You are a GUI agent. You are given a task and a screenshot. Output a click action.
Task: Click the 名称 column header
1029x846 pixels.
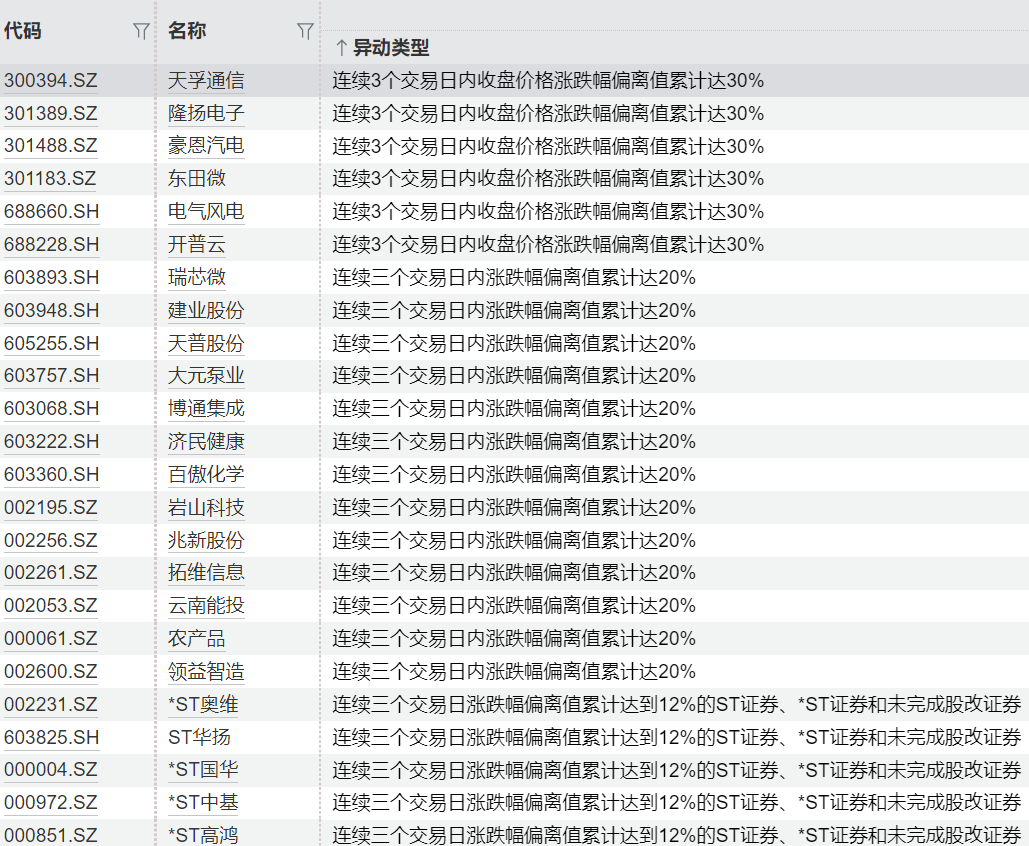[x=187, y=31]
